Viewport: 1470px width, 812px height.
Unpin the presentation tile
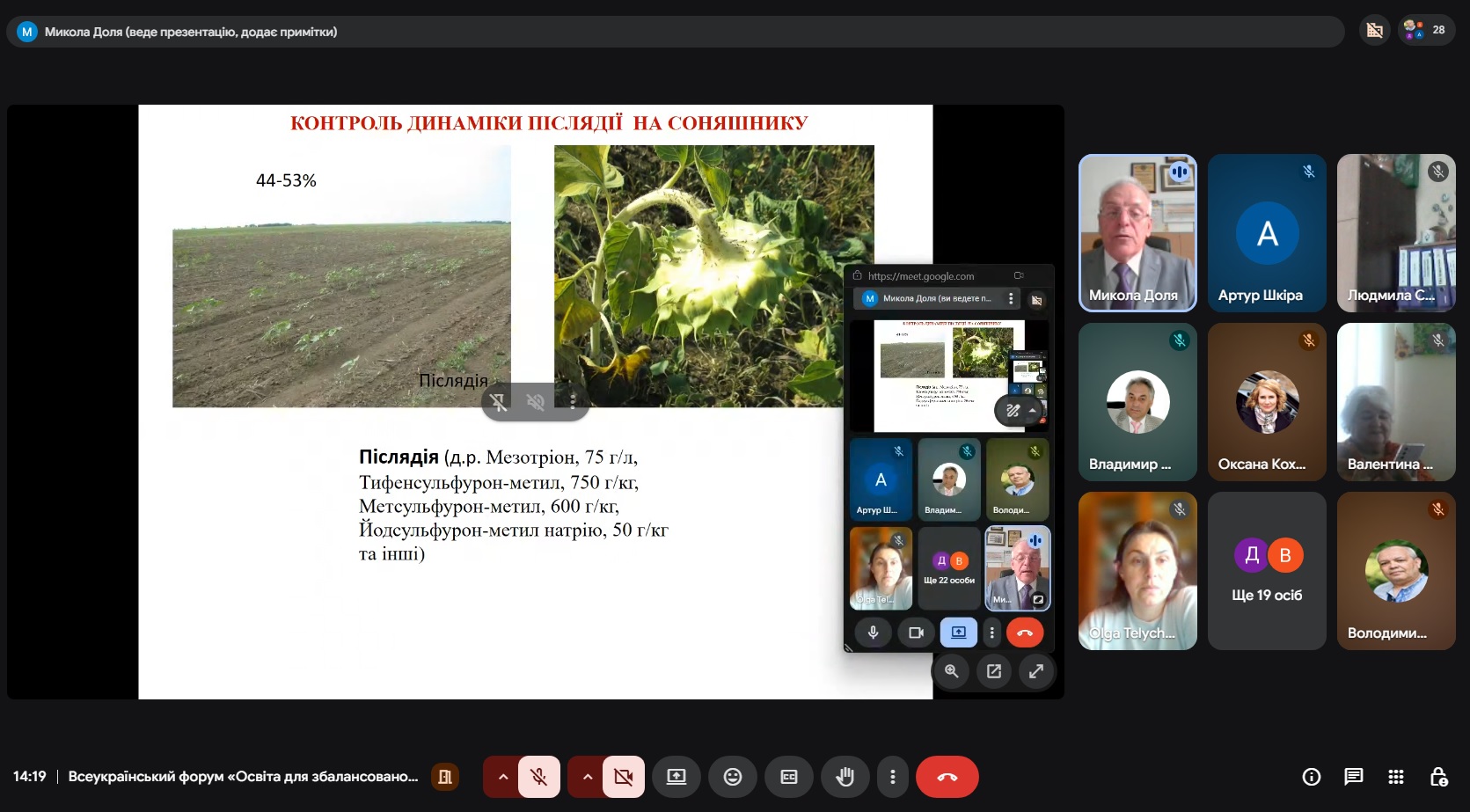[498, 402]
